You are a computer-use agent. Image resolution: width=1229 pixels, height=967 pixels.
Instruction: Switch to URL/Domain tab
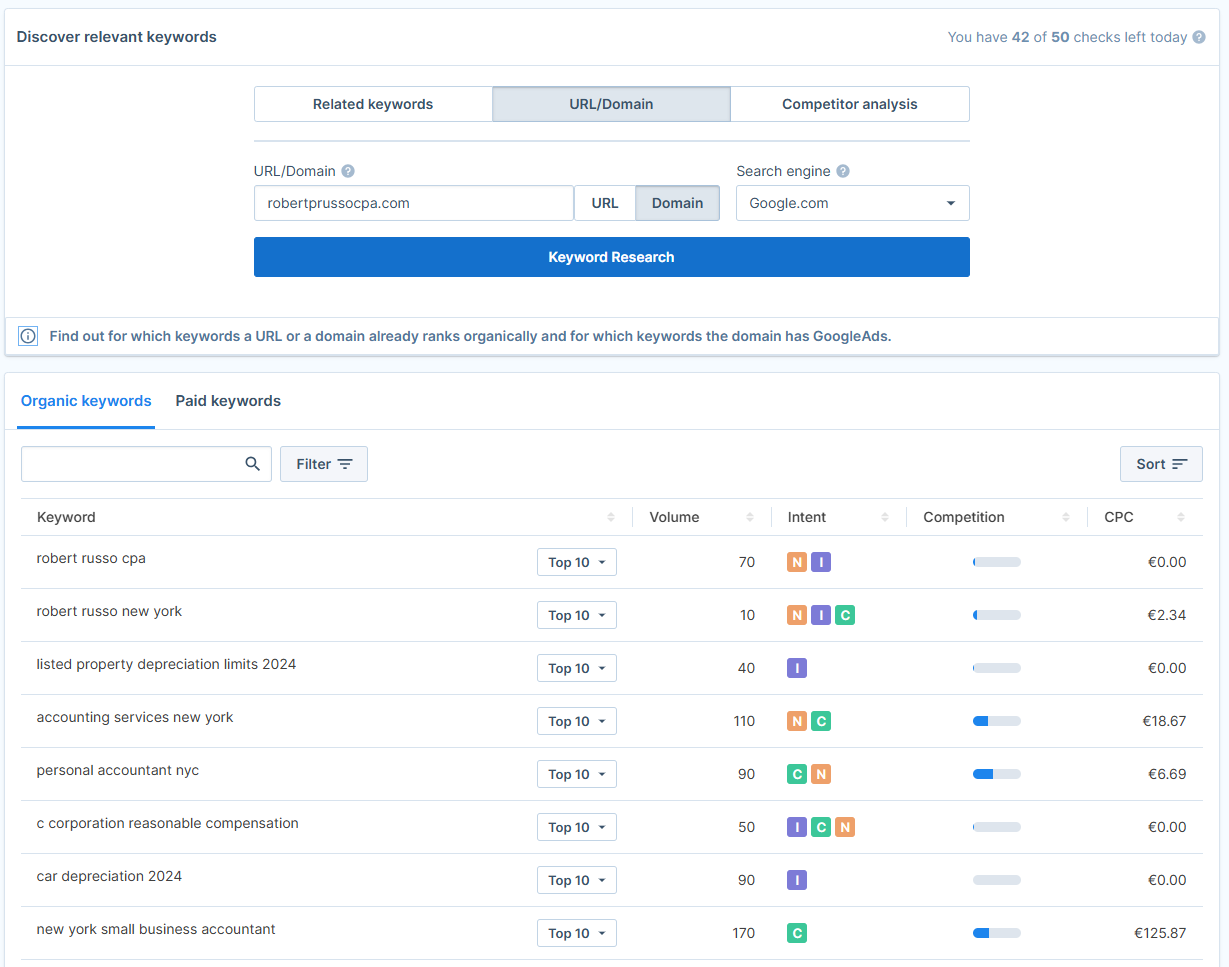point(612,104)
